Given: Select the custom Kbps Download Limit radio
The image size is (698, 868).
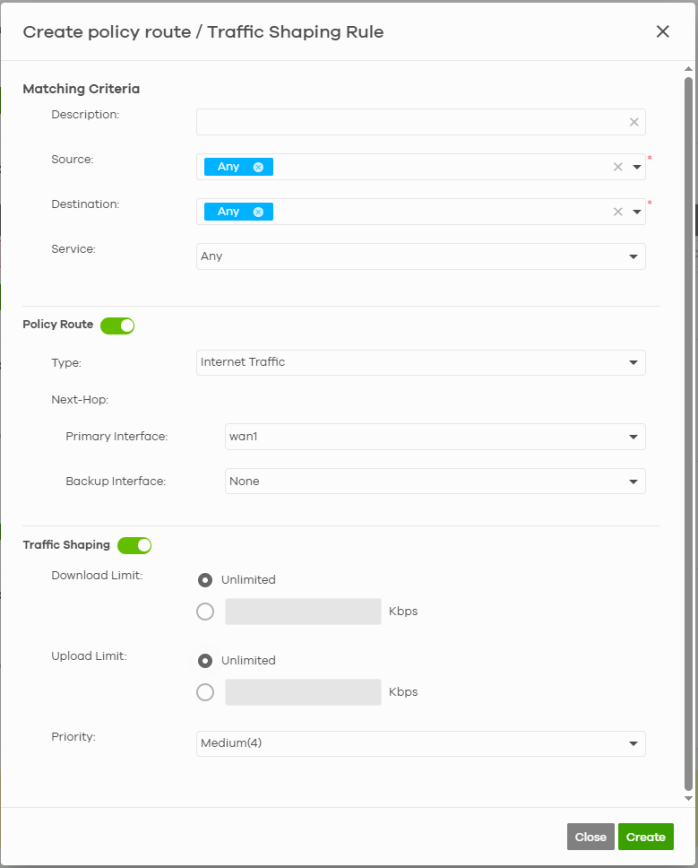Looking at the screenshot, I should coord(205,612).
